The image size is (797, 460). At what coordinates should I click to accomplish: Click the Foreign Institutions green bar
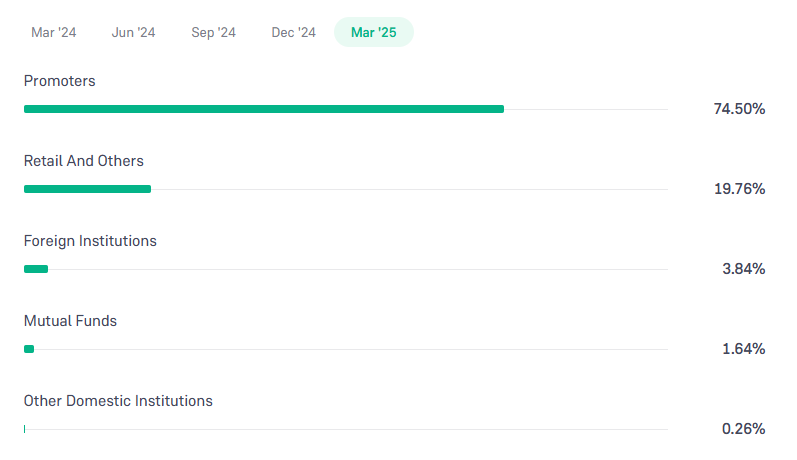click(x=36, y=269)
